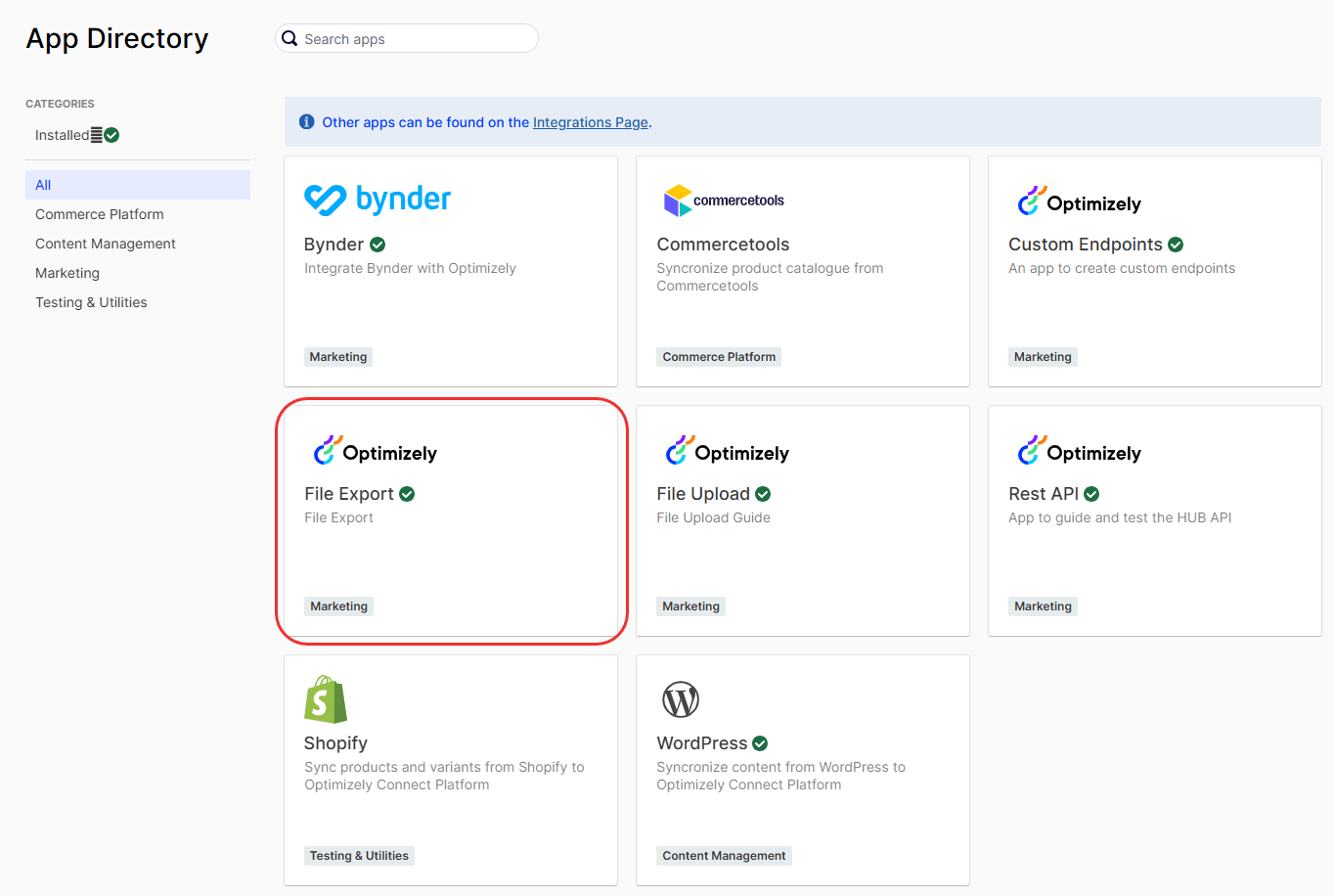Click 'Syncronize product catalogue from Commercetools' description

770,277
